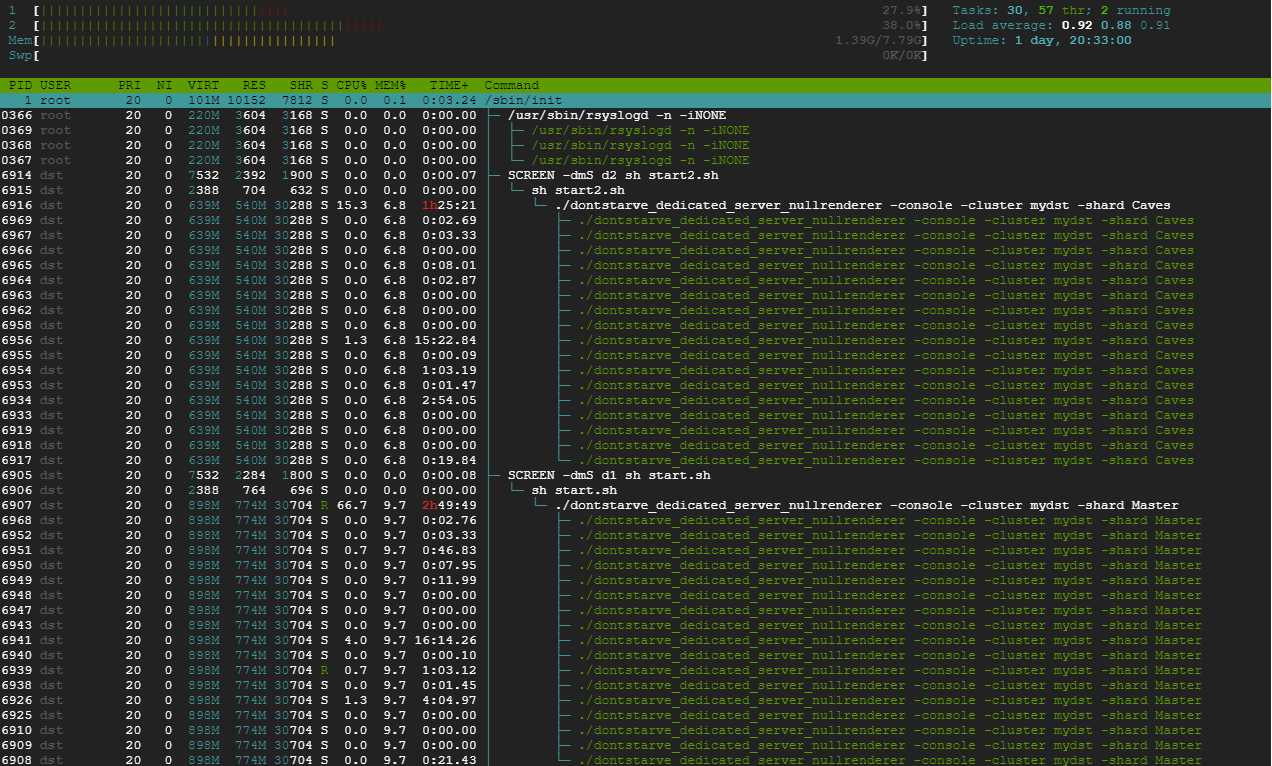Click the USER column header

56,86
